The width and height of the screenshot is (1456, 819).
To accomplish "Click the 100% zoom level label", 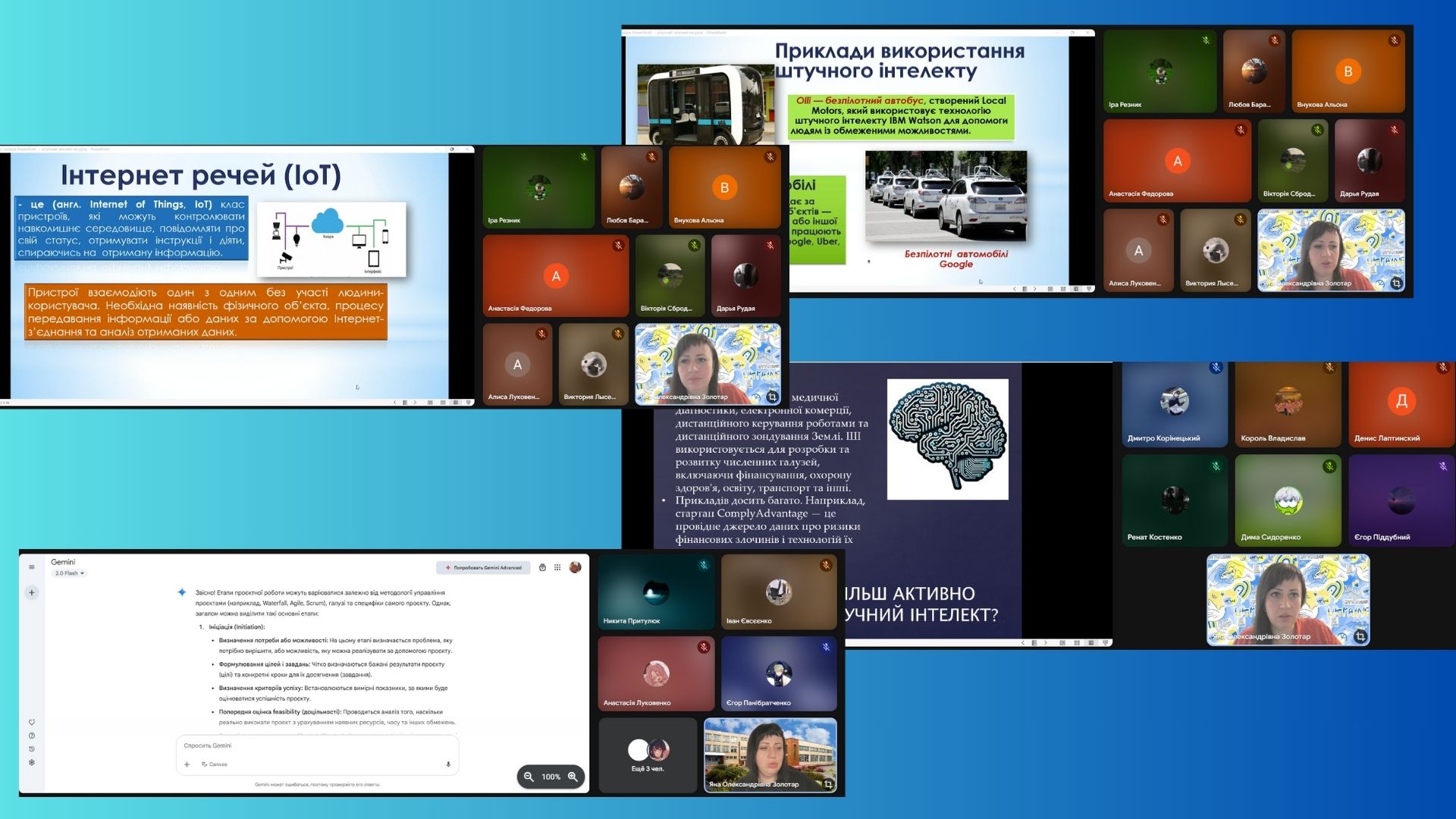I will coord(551,777).
